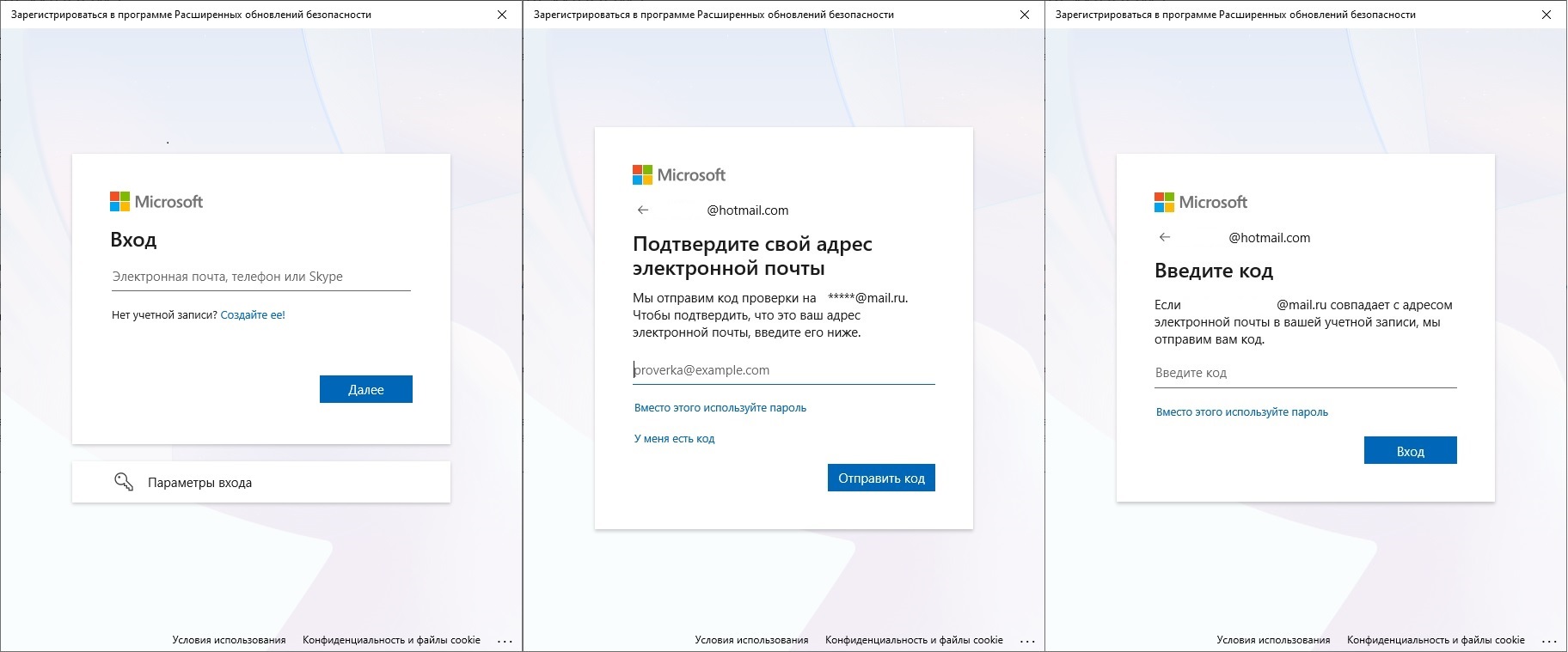Open the three-dots menu in the right window
Image resolution: width=1568 pixels, height=652 pixels.
pos(1549,641)
